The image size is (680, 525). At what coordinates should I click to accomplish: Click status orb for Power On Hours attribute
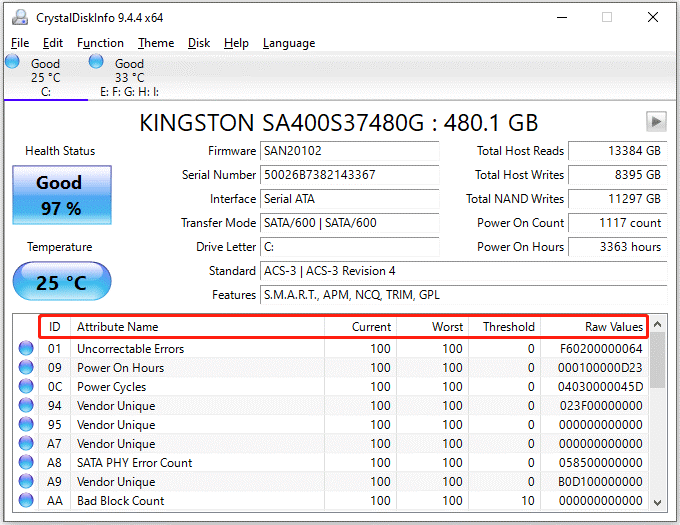pyautogui.click(x=26, y=367)
